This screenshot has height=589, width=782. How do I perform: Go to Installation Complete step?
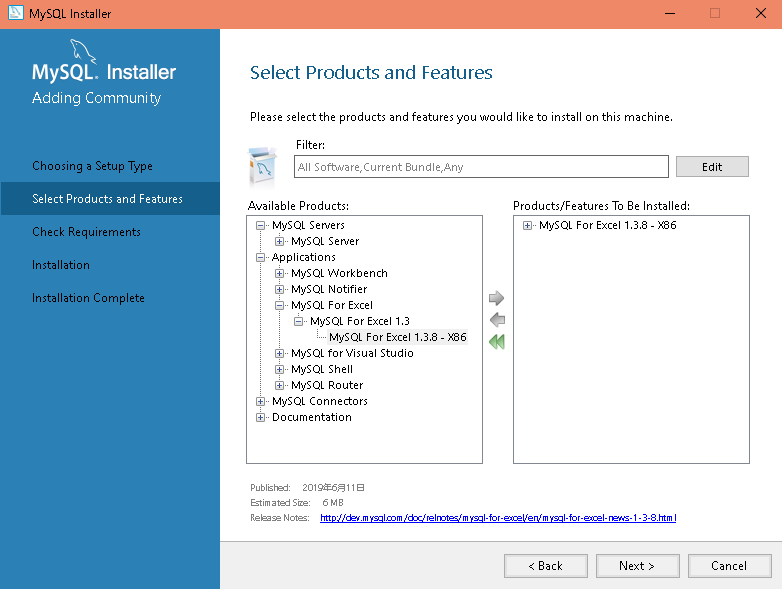(88, 297)
